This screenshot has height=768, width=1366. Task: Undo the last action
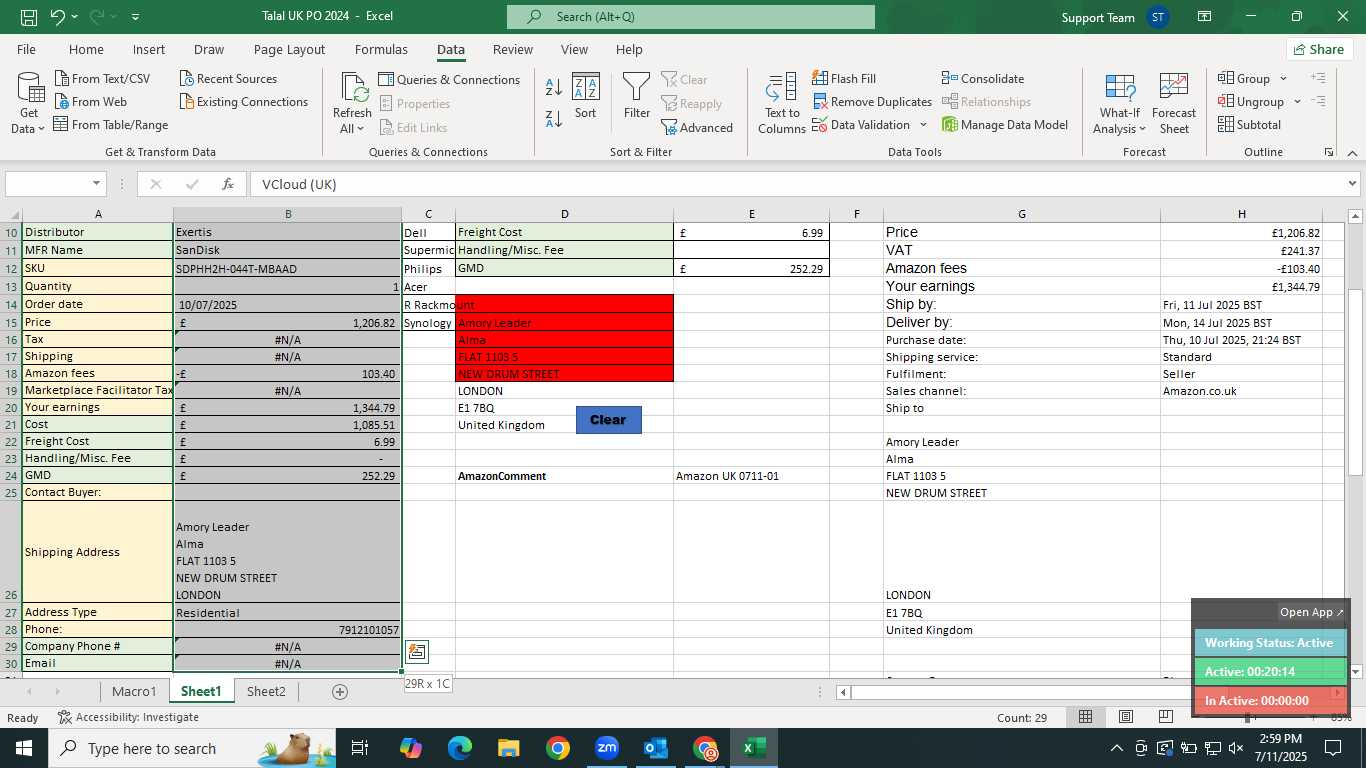pyautogui.click(x=58, y=17)
